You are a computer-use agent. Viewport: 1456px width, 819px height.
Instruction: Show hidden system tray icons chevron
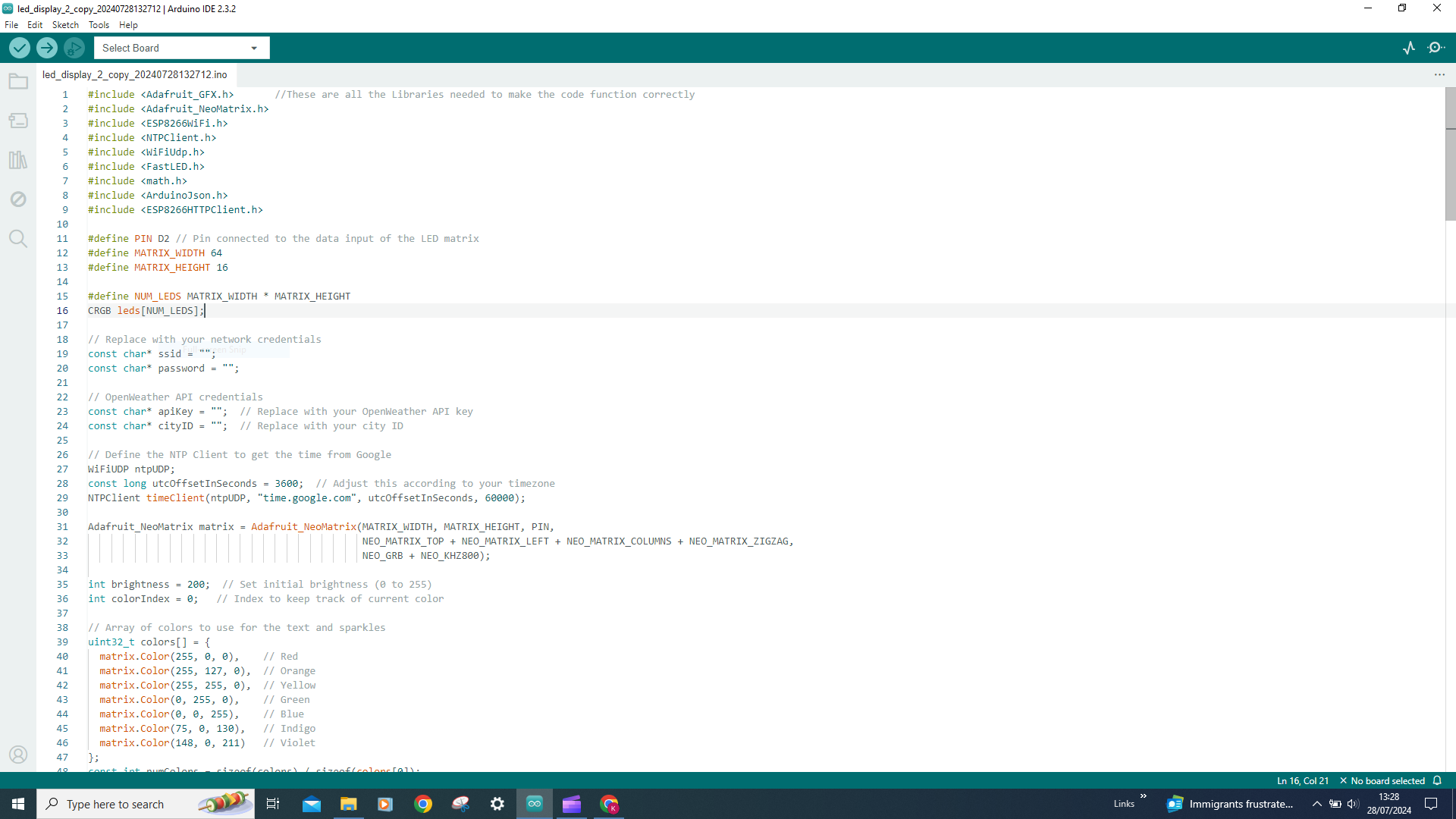1317,804
